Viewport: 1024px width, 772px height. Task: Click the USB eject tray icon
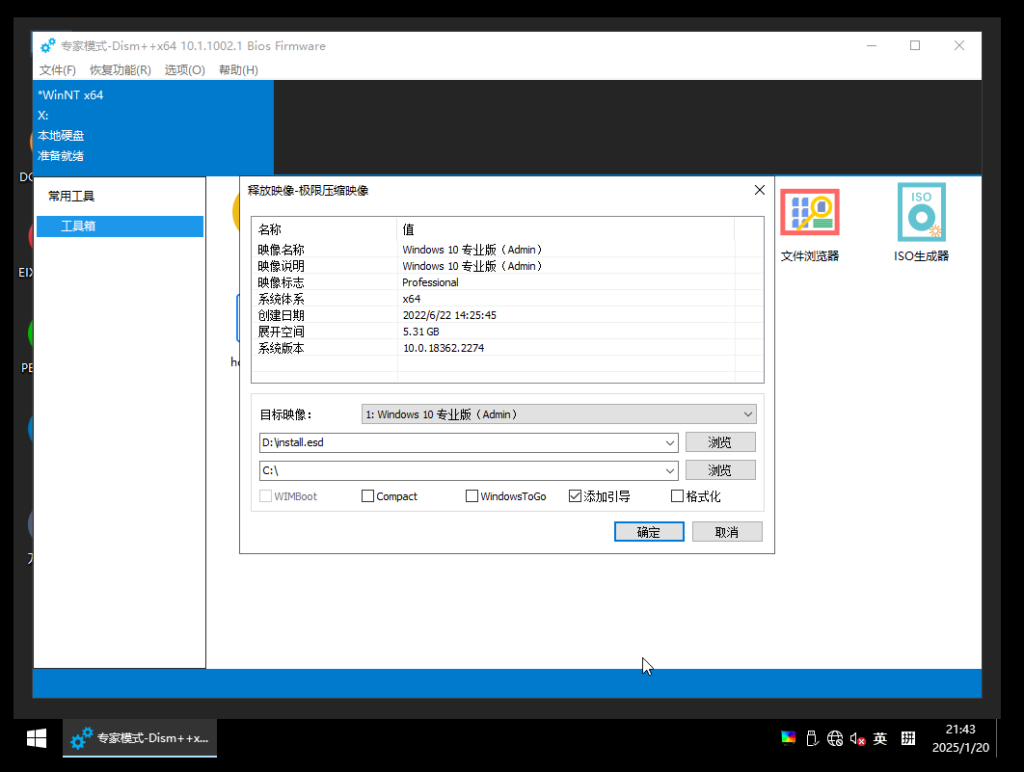tap(812, 739)
